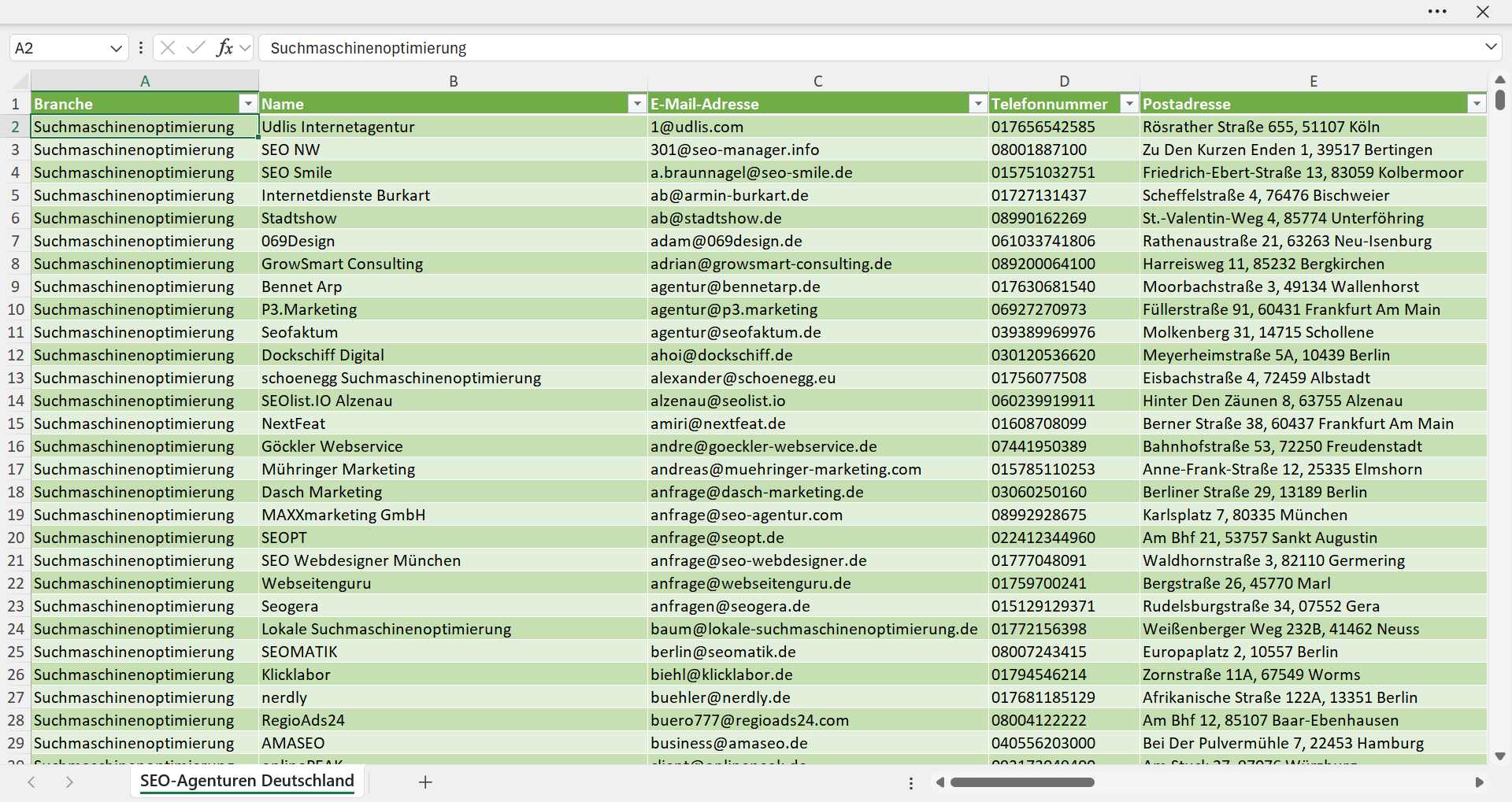Select the cell SEO Webdesigner München

pyautogui.click(x=453, y=560)
